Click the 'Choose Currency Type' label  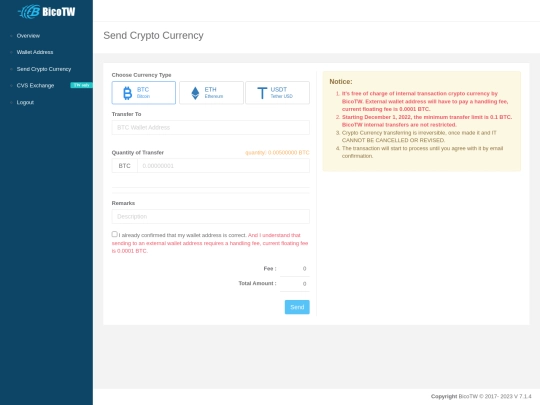tap(142, 75)
